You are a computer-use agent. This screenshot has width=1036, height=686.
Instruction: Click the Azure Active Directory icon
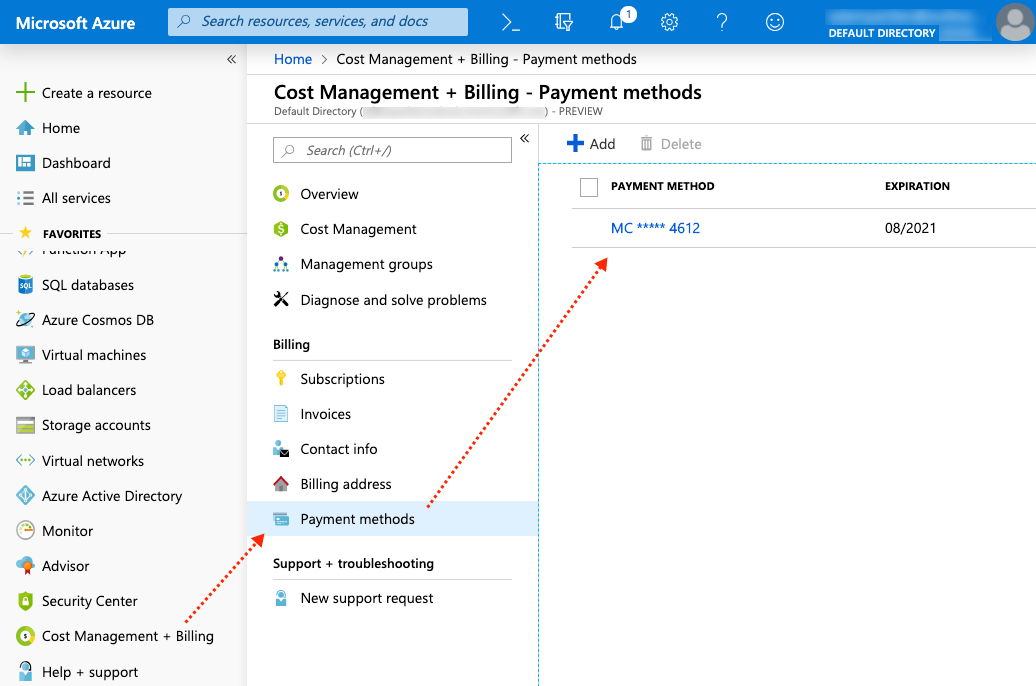[x=25, y=496]
